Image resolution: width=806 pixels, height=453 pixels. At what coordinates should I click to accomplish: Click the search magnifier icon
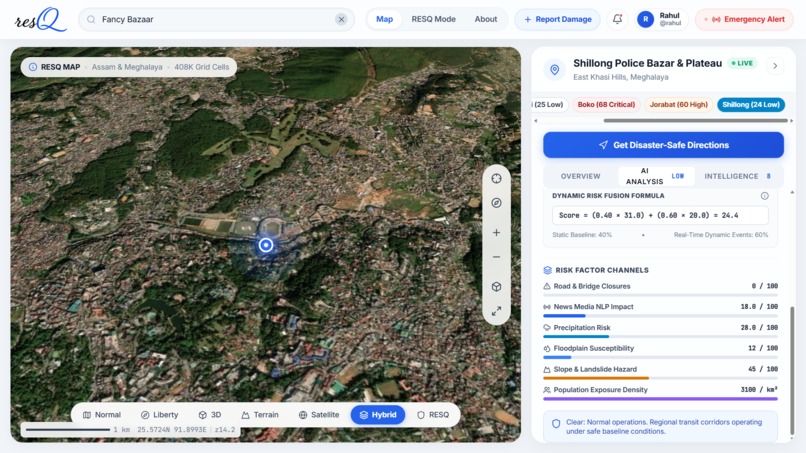click(x=91, y=20)
